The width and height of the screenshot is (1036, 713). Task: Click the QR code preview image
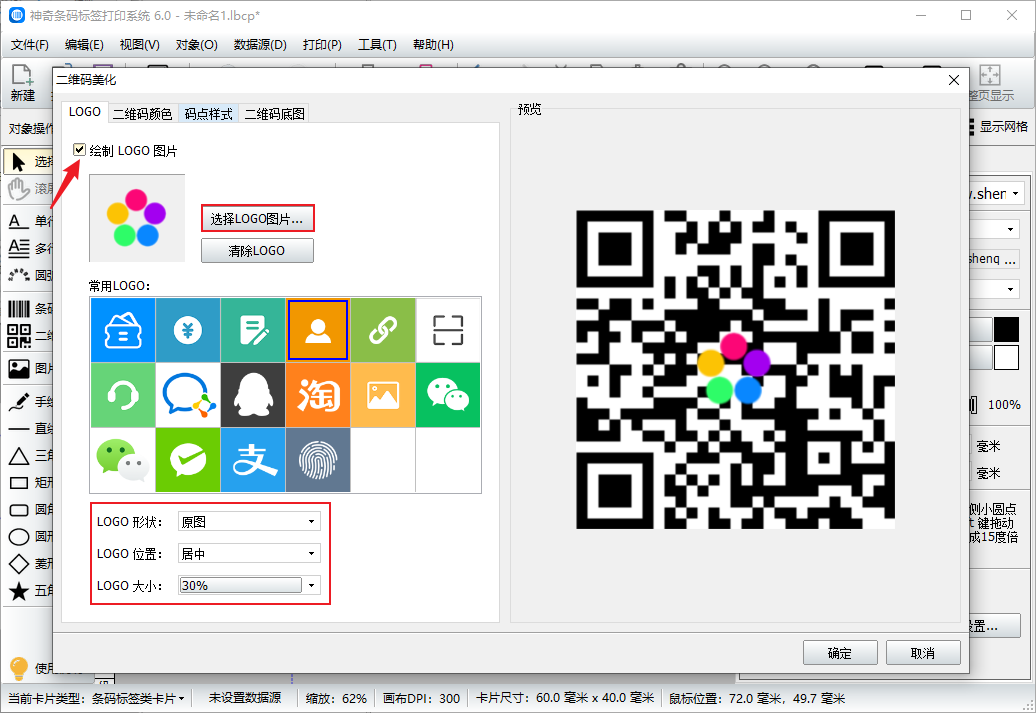(735, 369)
